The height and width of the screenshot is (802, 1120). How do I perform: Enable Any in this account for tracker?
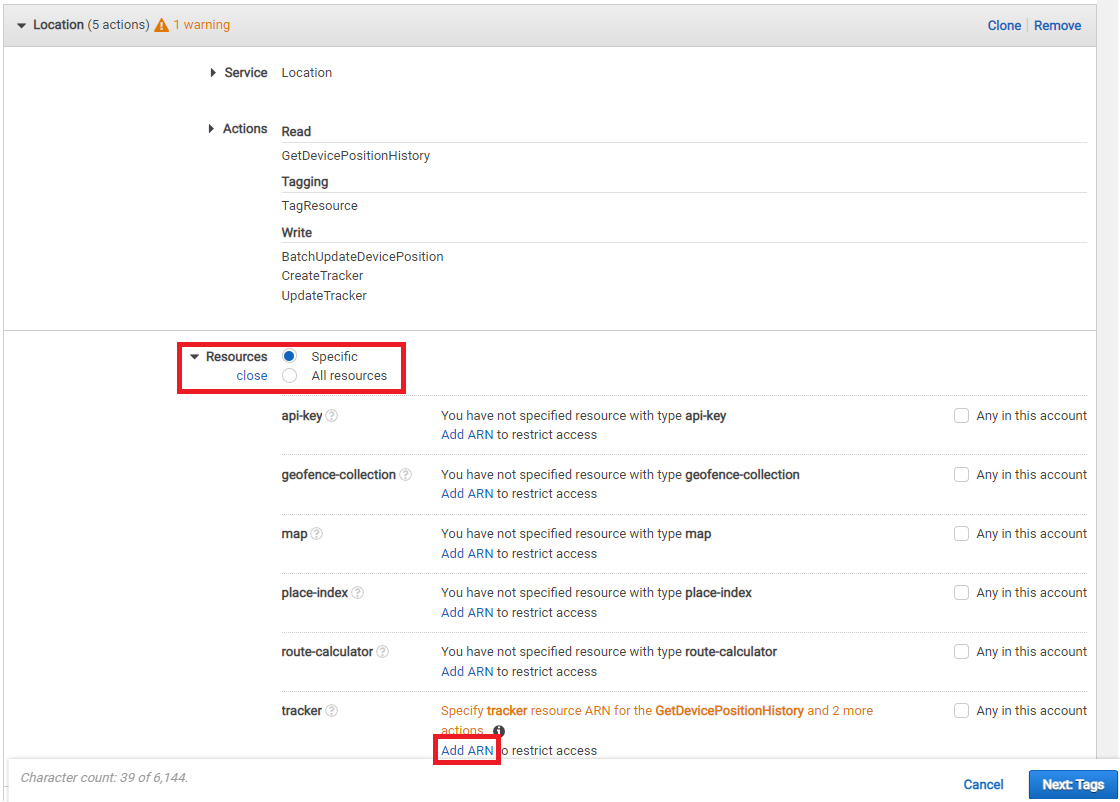[961, 710]
